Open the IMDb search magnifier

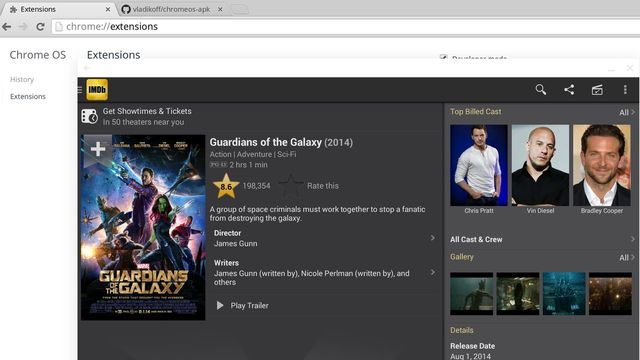coord(540,89)
